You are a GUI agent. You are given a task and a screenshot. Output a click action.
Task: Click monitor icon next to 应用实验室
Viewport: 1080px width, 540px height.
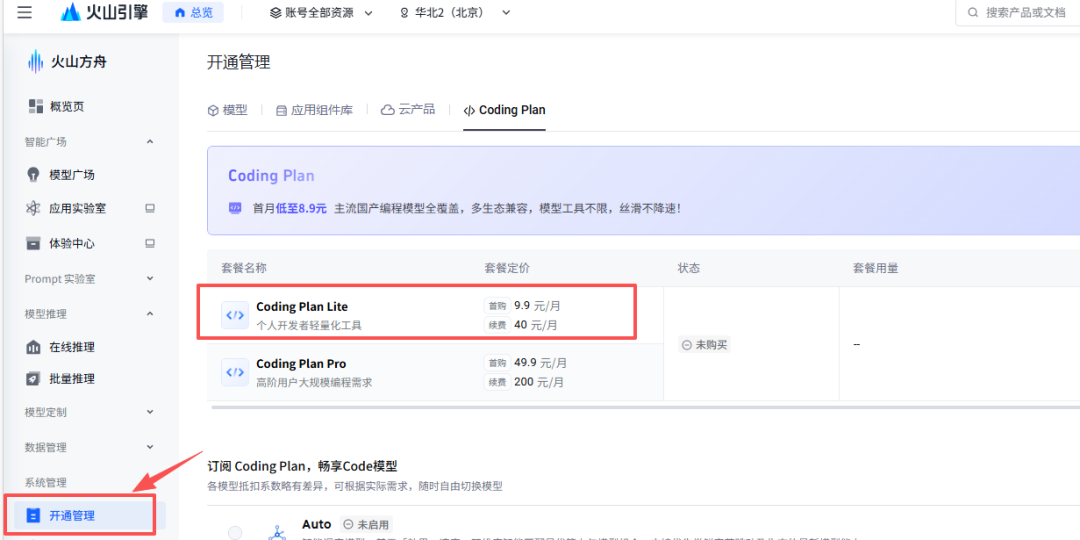150,208
